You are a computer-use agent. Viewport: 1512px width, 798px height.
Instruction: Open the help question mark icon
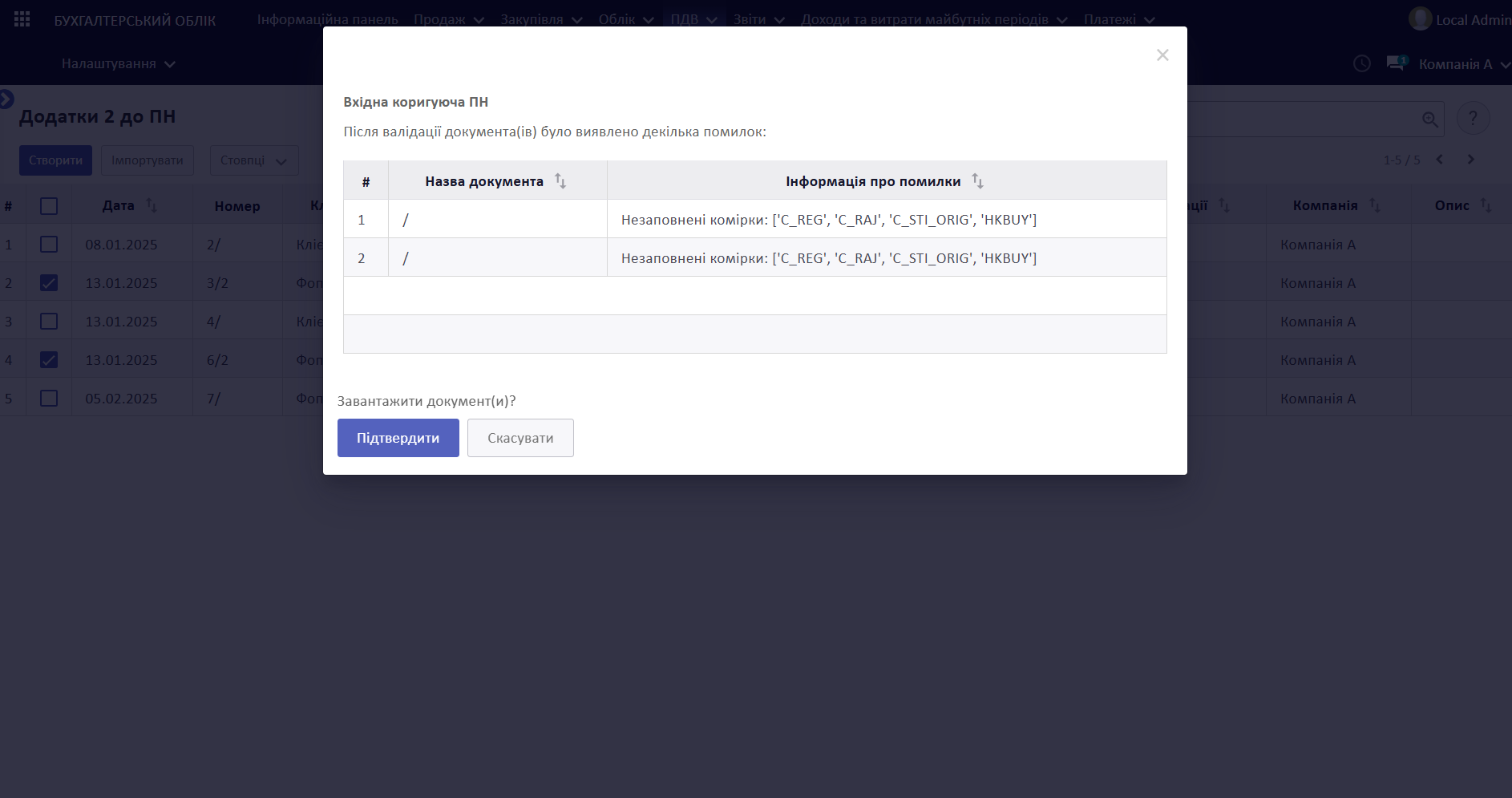pos(1473,118)
